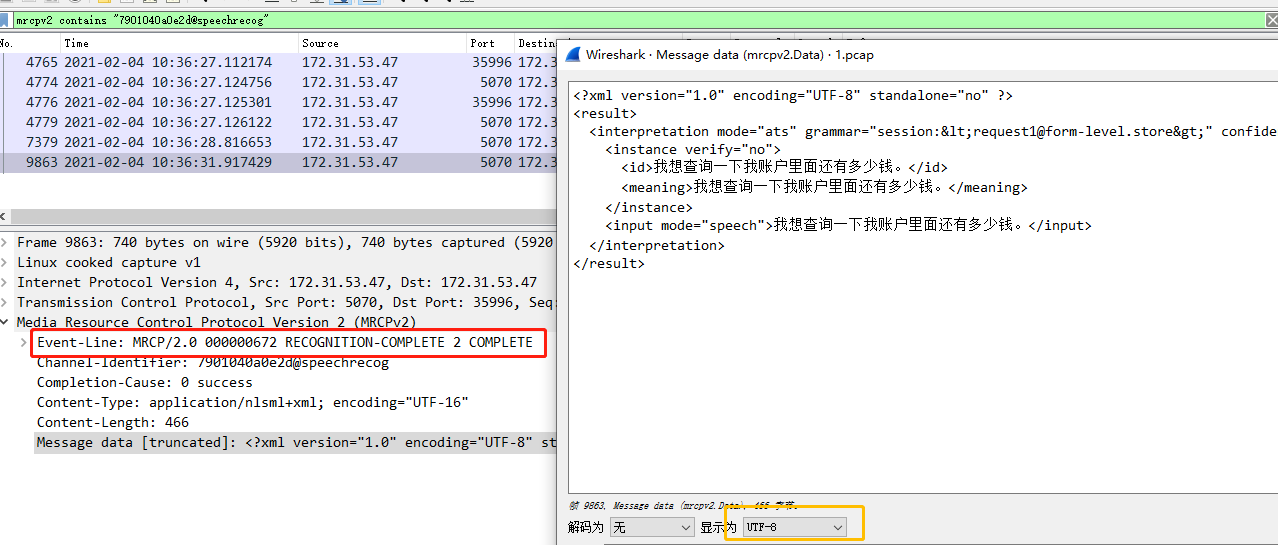
Task: Click the <id> line in message data
Action: (784, 167)
